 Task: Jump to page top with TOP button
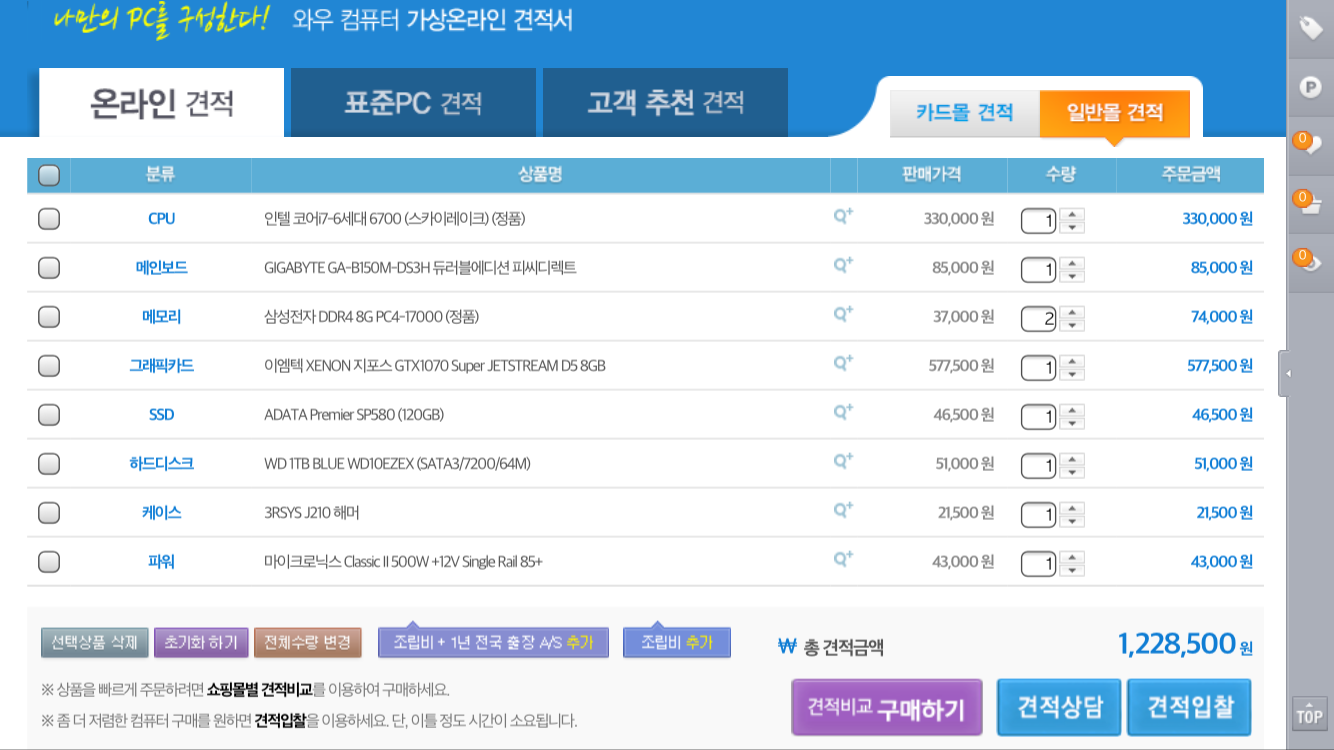[x=1309, y=714]
